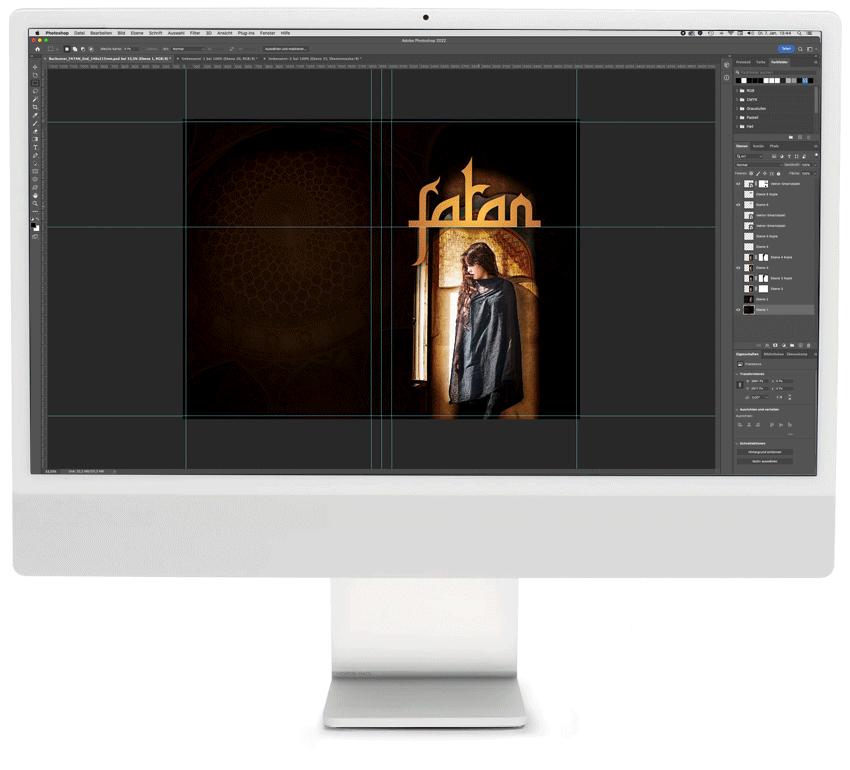
Task: Select the Move tool
Action: tap(36, 67)
